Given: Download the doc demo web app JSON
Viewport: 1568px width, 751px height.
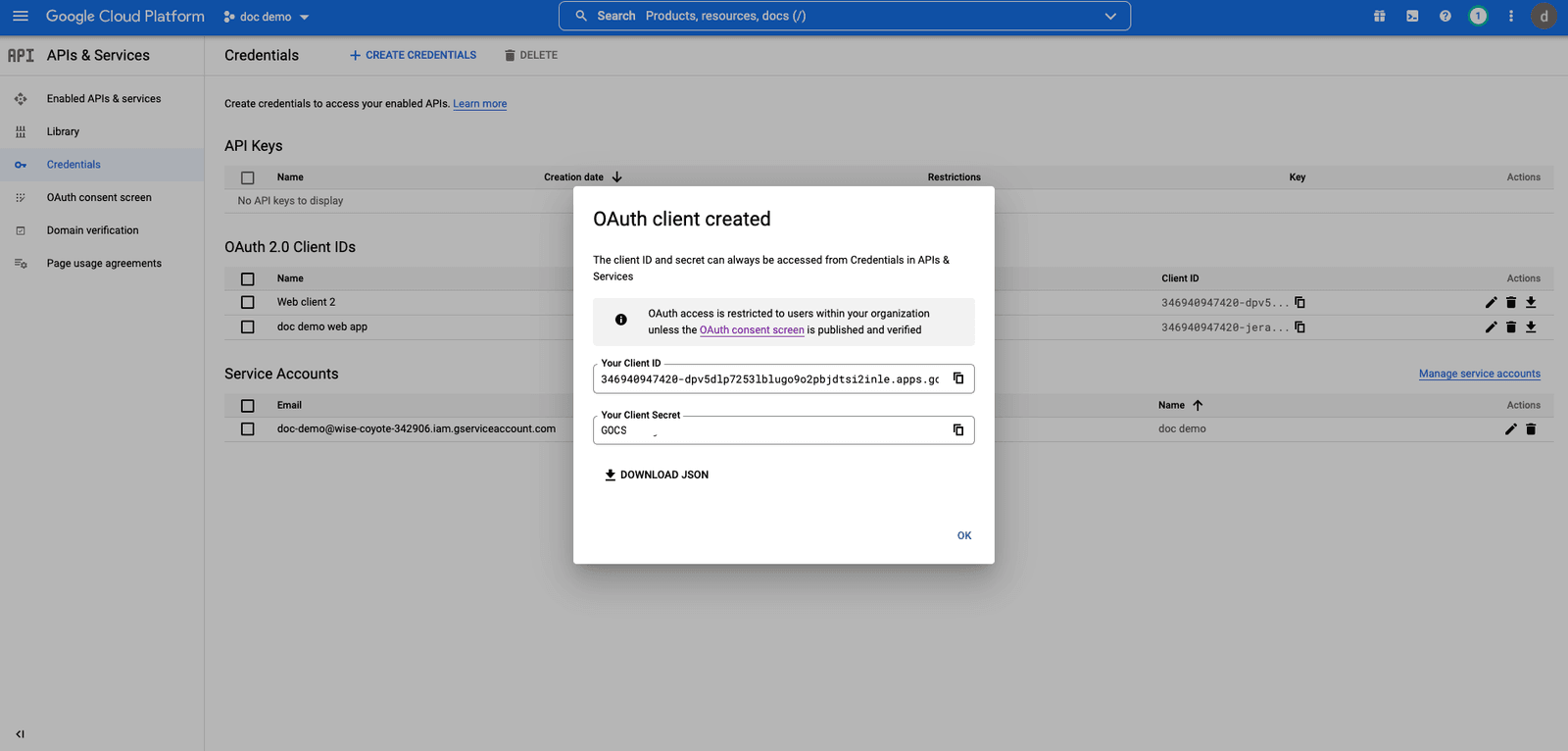Looking at the screenshot, I should [x=1531, y=326].
